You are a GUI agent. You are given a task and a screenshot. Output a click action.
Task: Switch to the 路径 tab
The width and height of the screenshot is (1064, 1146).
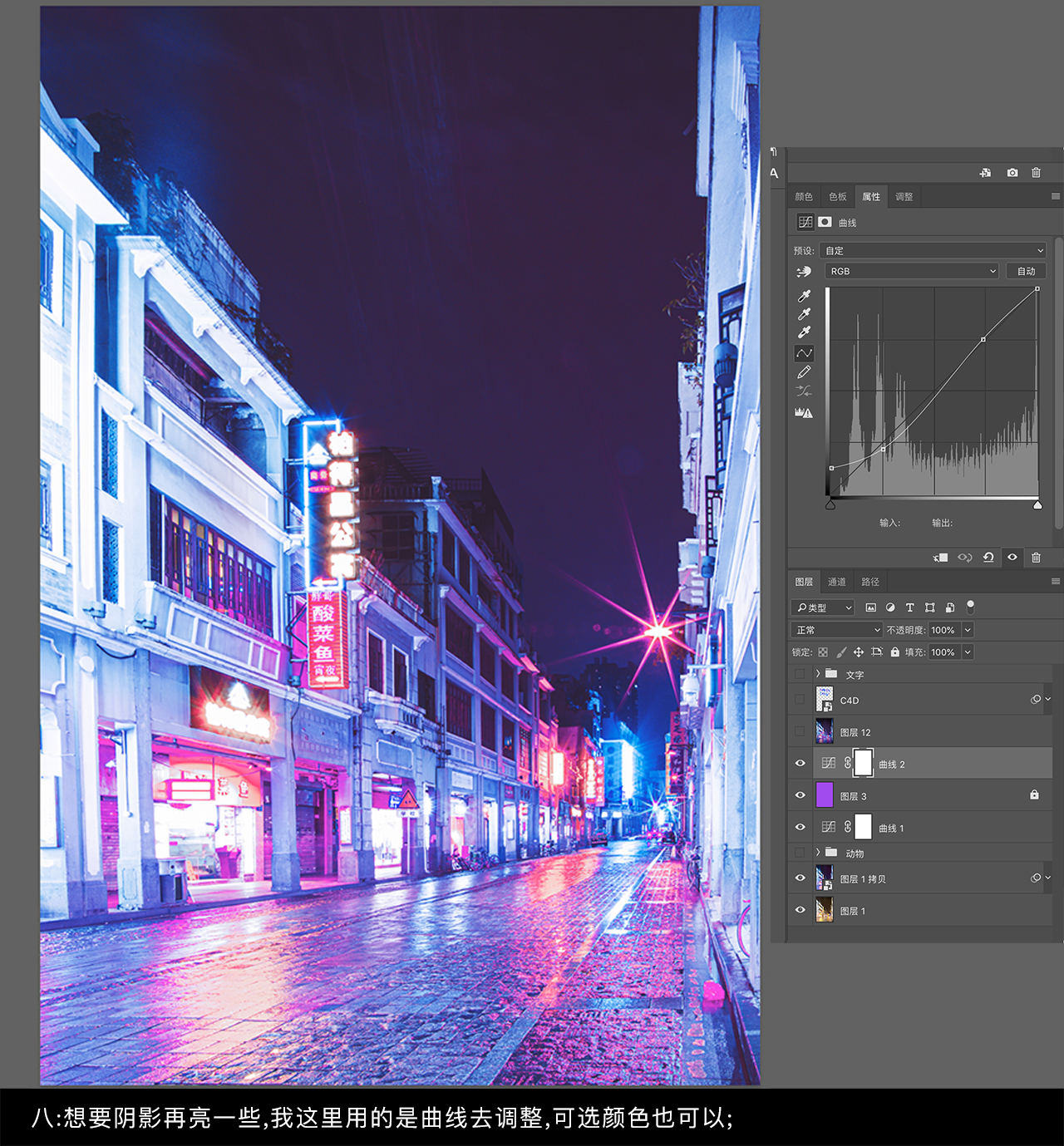click(870, 582)
